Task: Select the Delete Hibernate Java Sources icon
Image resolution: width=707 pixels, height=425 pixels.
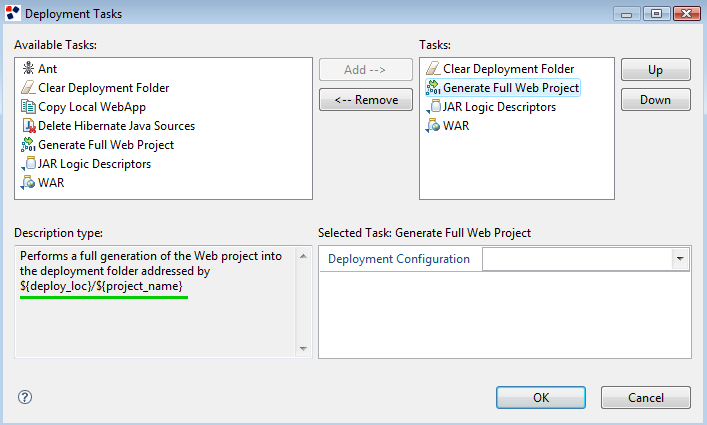Action: point(29,126)
